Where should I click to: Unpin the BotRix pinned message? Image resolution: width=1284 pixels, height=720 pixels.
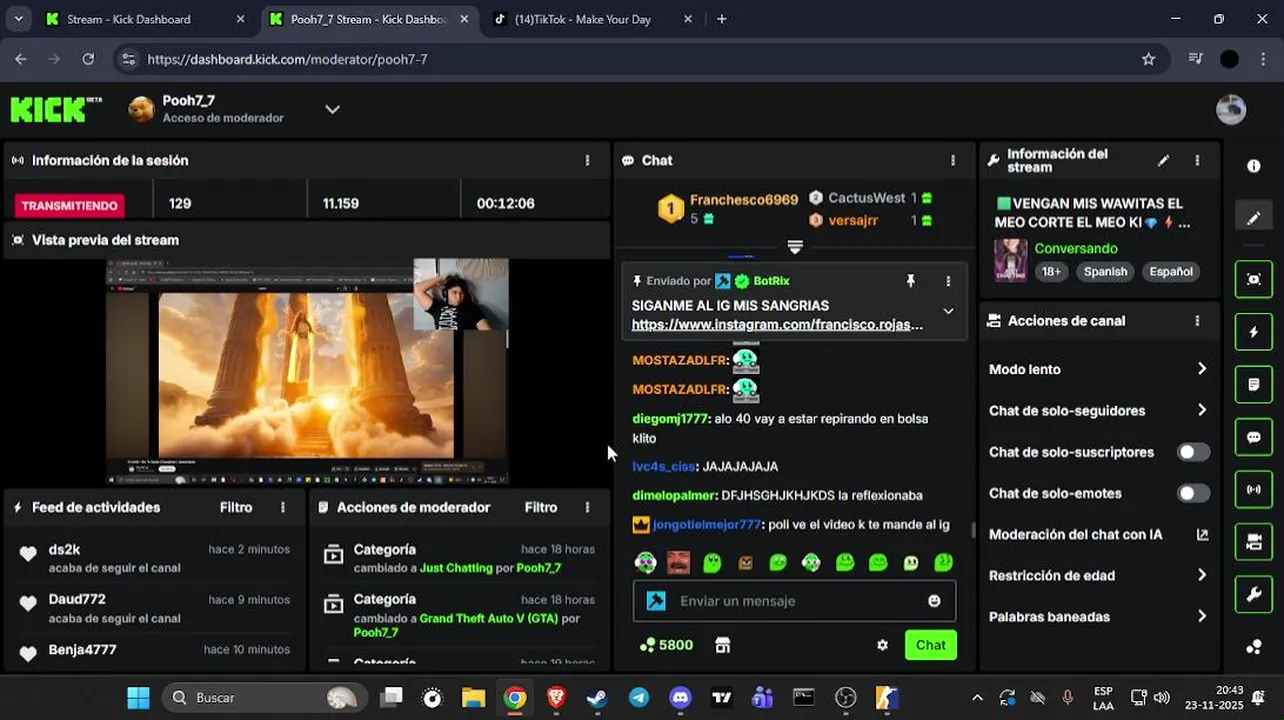pyautogui.click(x=910, y=281)
